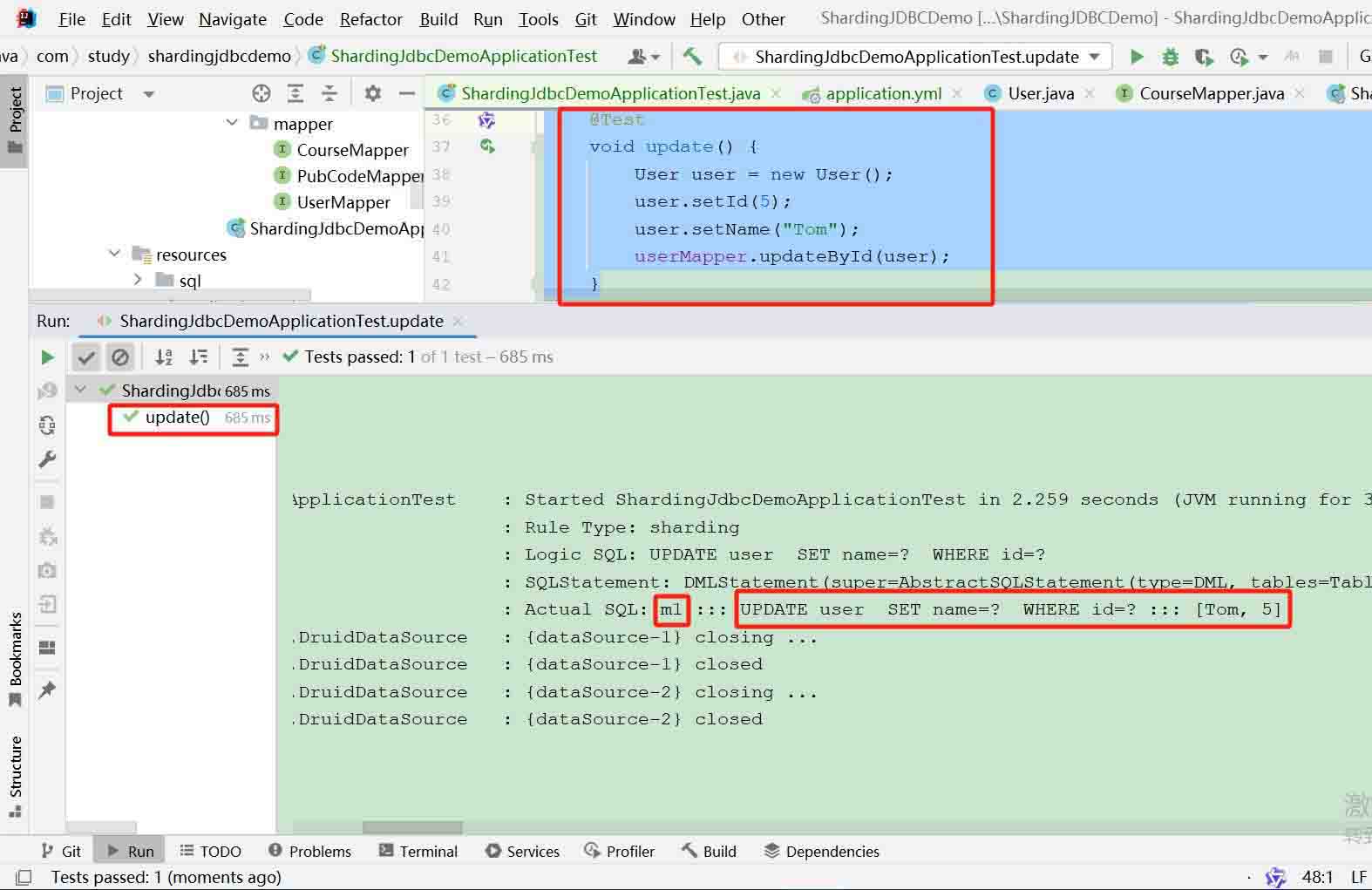The width and height of the screenshot is (1372, 890).
Task: Close the User.java tab
Action: [x=1089, y=93]
